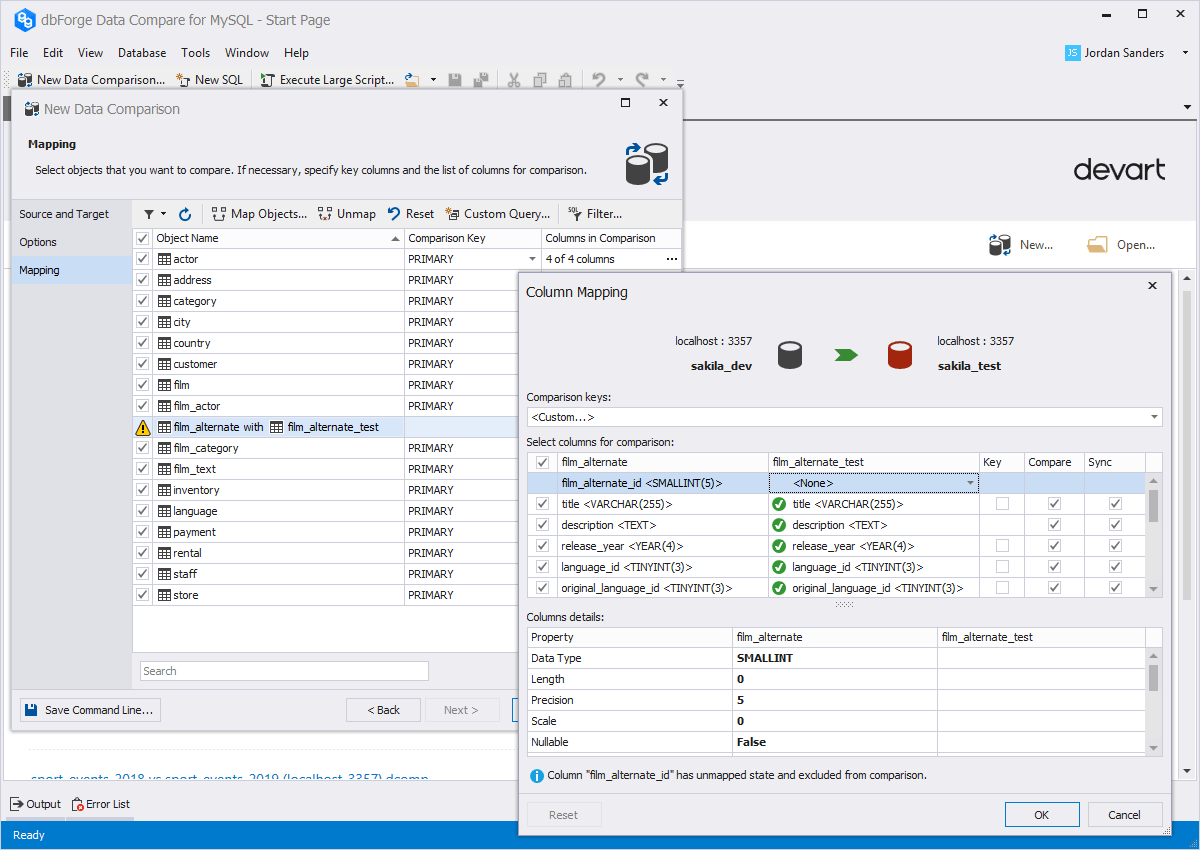Disable Sync for the description column
Image resolution: width=1200 pixels, height=850 pixels.
[1115, 524]
